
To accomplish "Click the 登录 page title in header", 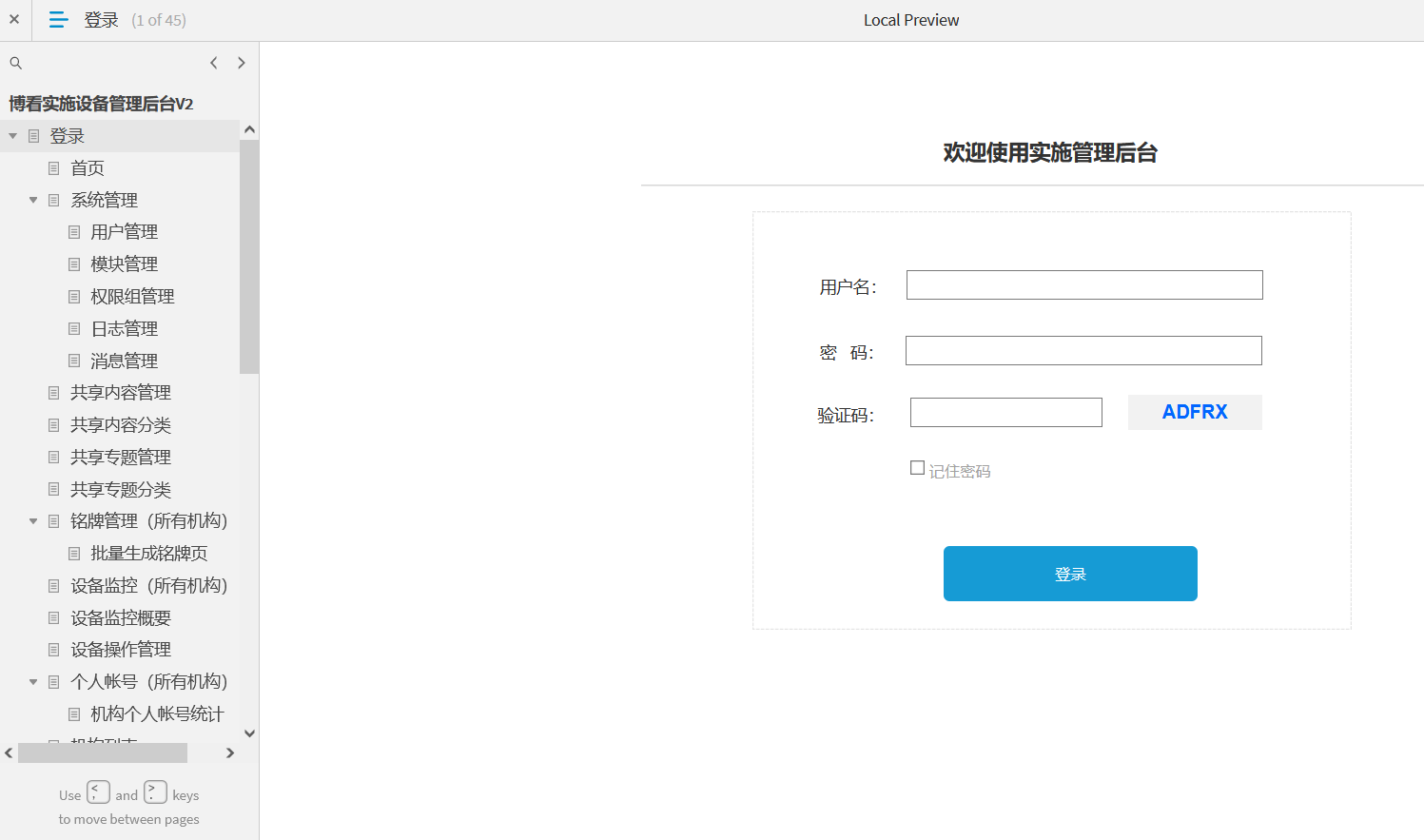I will (101, 20).
